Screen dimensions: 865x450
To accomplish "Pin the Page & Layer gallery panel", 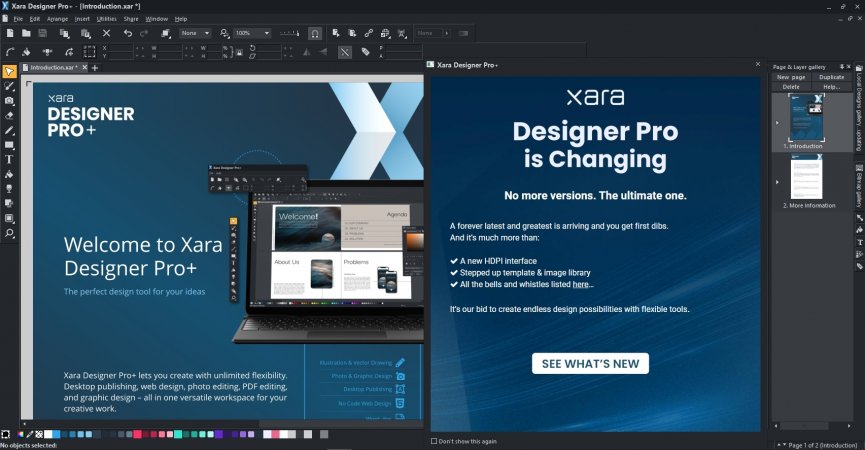I will (x=842, y=67).
